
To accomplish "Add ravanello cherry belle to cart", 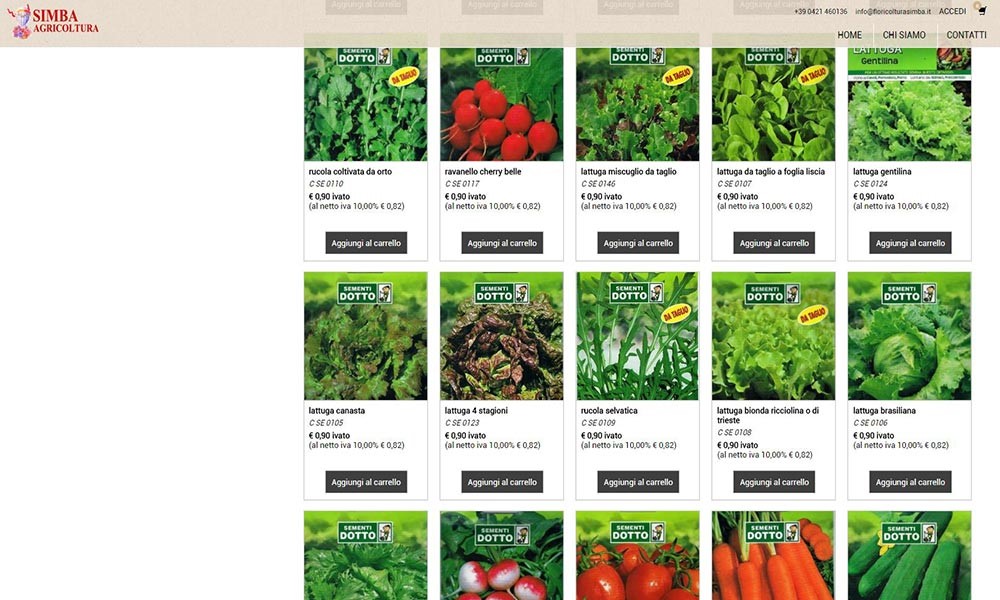I will pos(502,243).
